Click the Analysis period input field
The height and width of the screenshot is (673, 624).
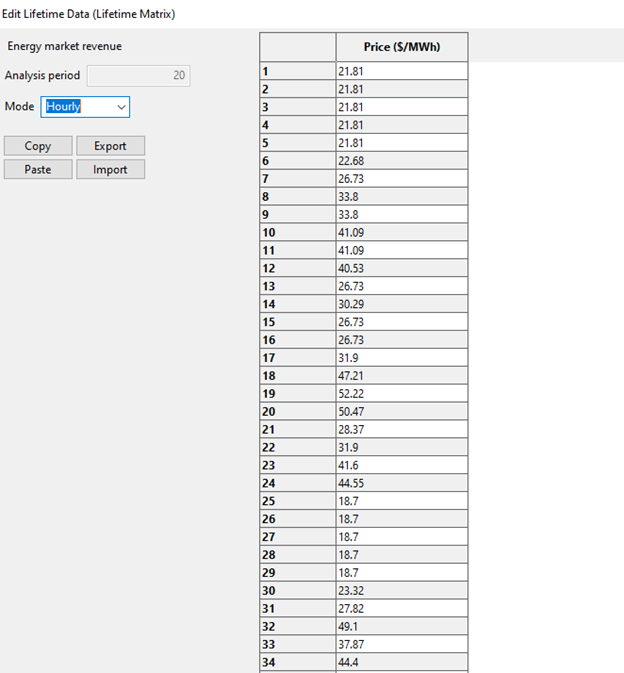[x=138, y=76]
